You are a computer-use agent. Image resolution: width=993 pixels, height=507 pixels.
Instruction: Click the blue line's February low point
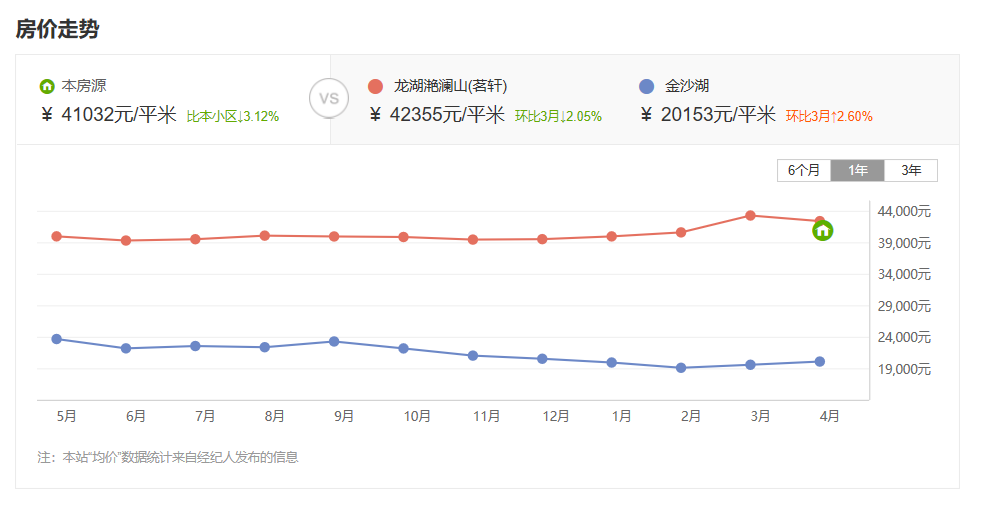(x=681, y=368)
